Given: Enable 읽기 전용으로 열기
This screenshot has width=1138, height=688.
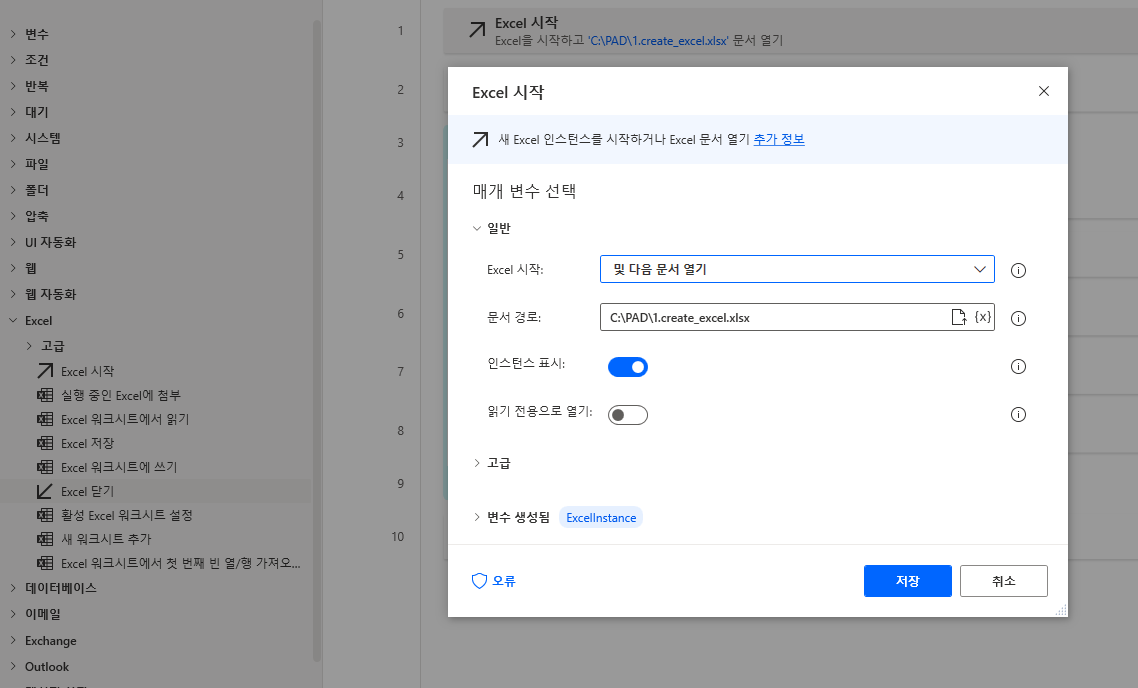Looking at the screenshot, I should [627, 414].
